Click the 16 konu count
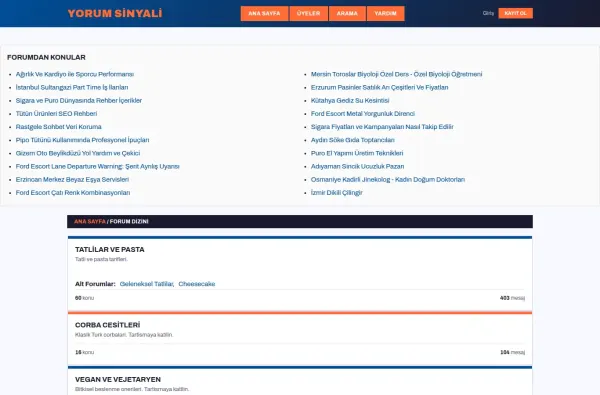The image size is (600, 395). 84,353
